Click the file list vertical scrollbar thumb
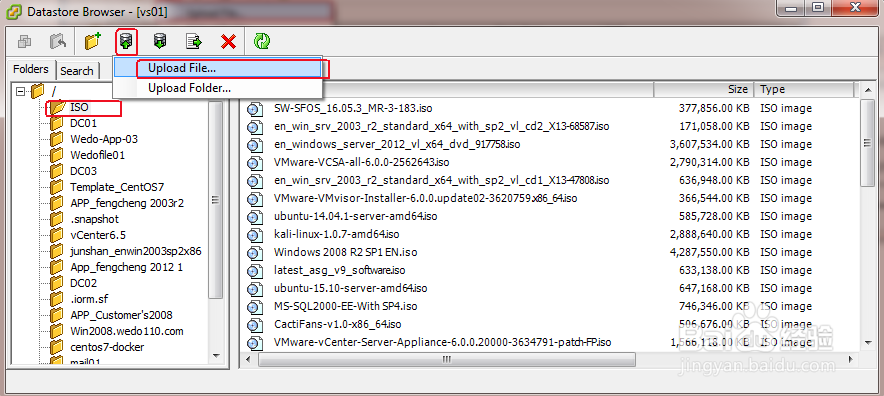 [x=869, y=143]
